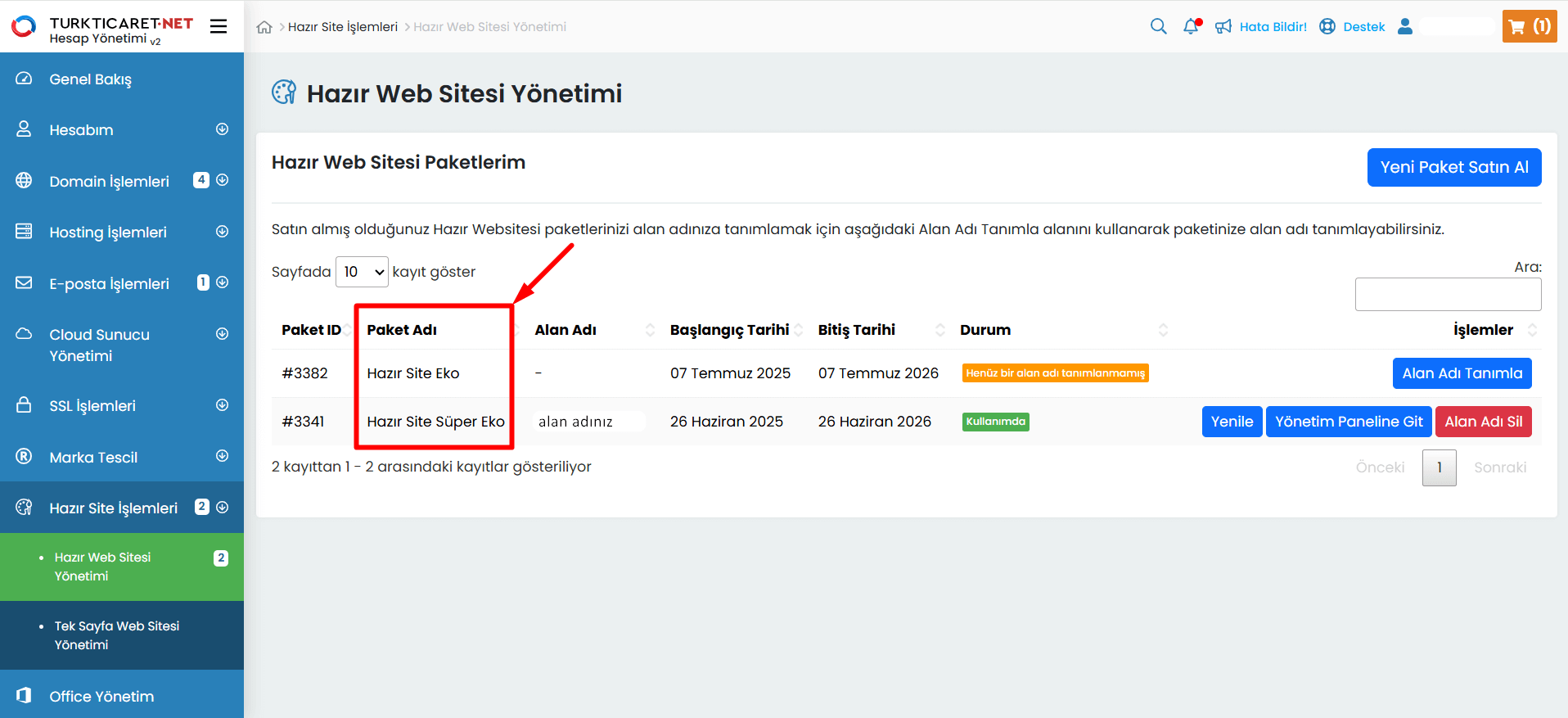The image size is (1568, 718).
Task: Open the search magnifier icon
Action: [1159, 26]
